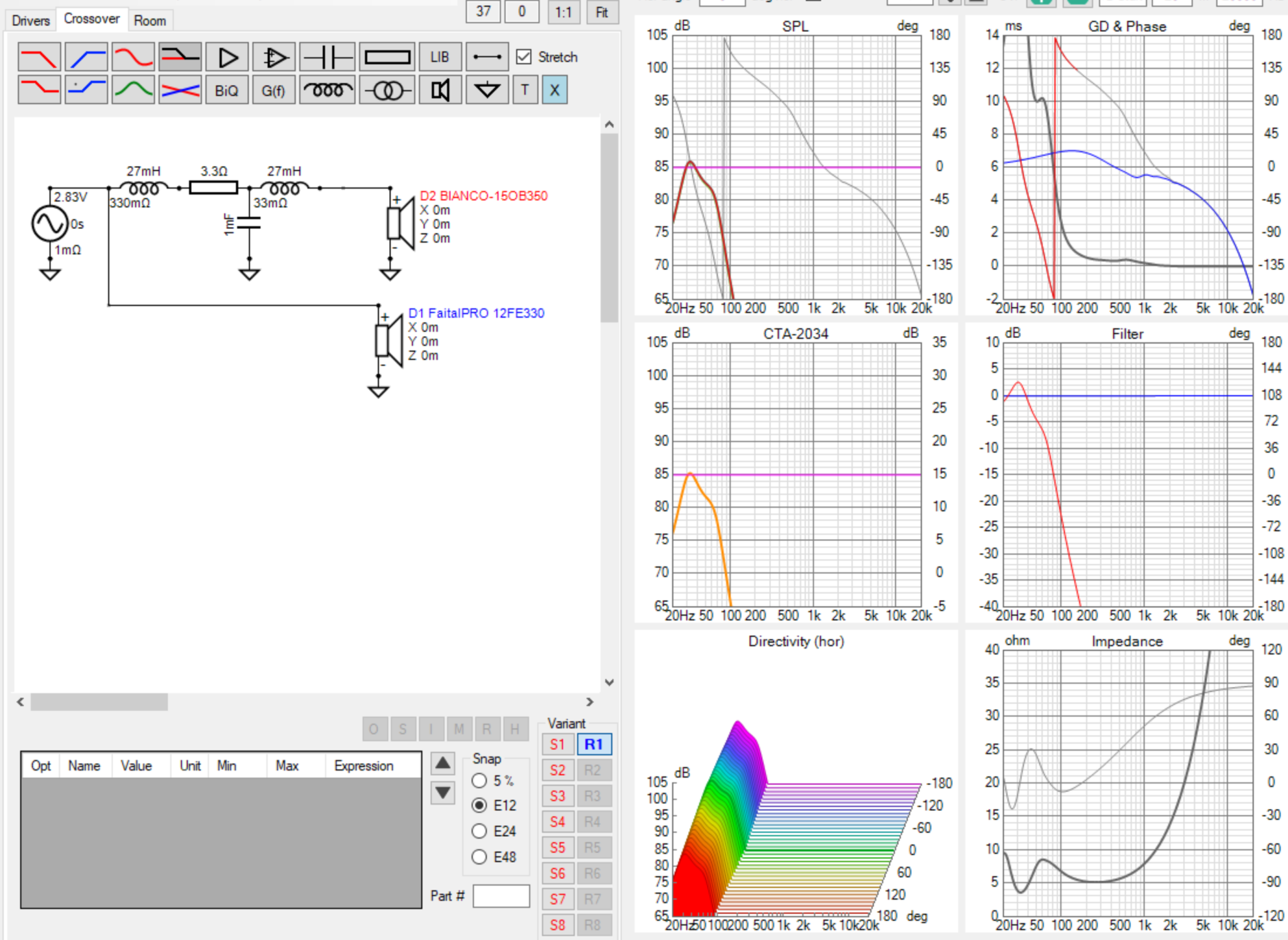1288x940 pixels.
Task: Select the 27mH 330mΩ inductor
Action: 143,187
